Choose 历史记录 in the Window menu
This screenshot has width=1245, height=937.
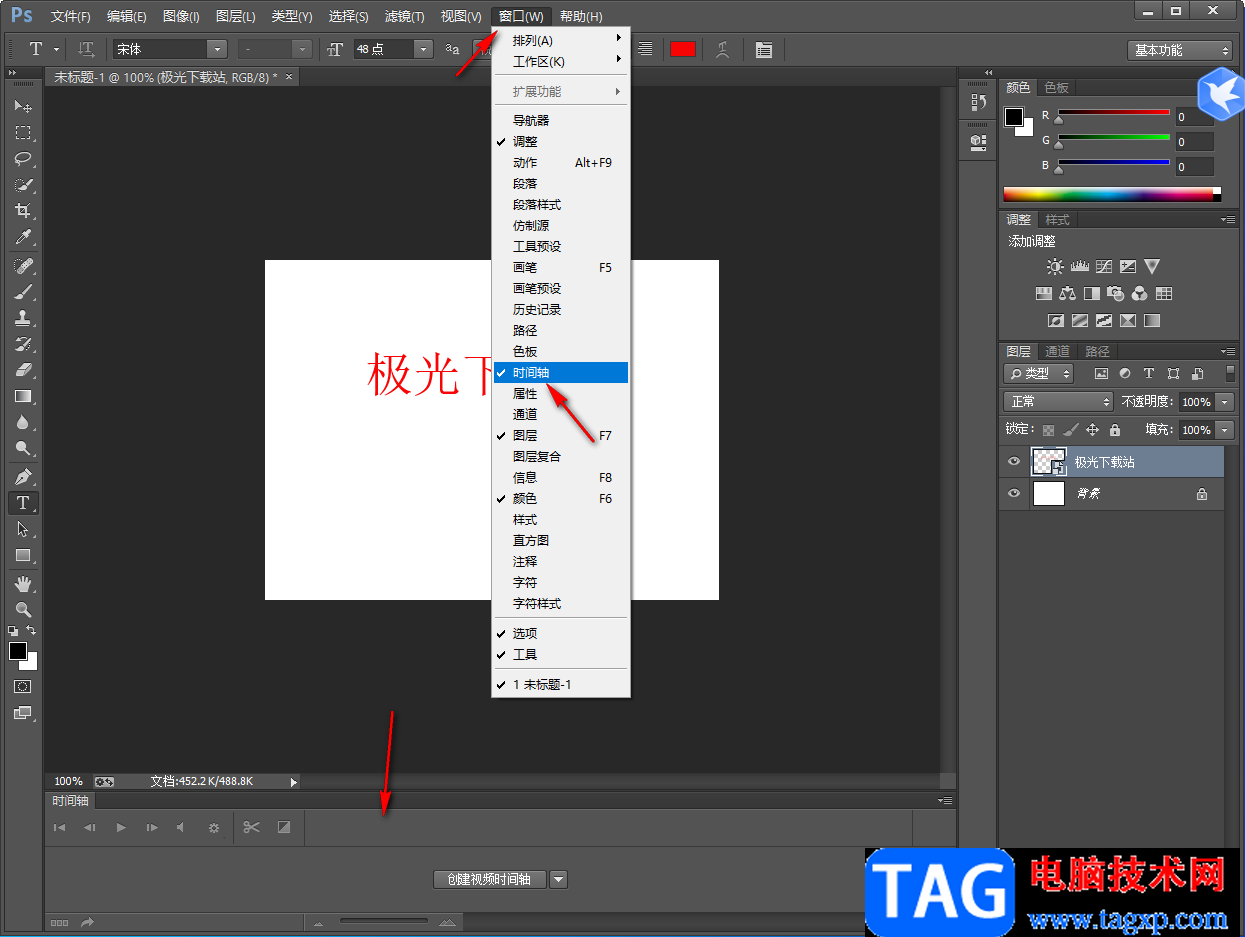coord(560,309)
